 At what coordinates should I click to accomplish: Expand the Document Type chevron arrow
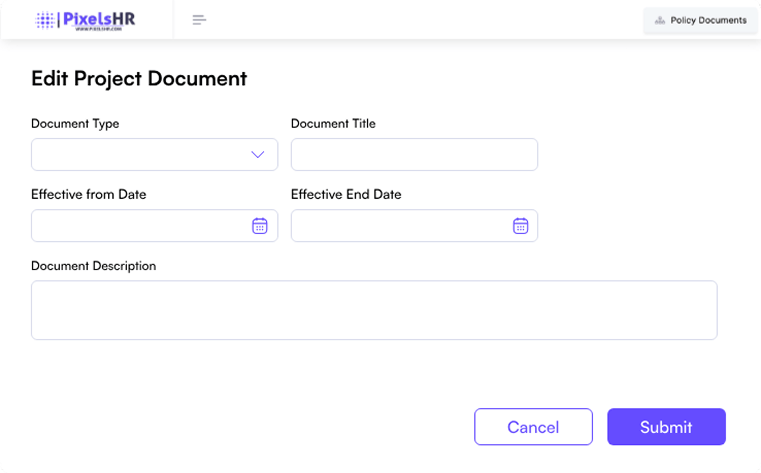257,155
